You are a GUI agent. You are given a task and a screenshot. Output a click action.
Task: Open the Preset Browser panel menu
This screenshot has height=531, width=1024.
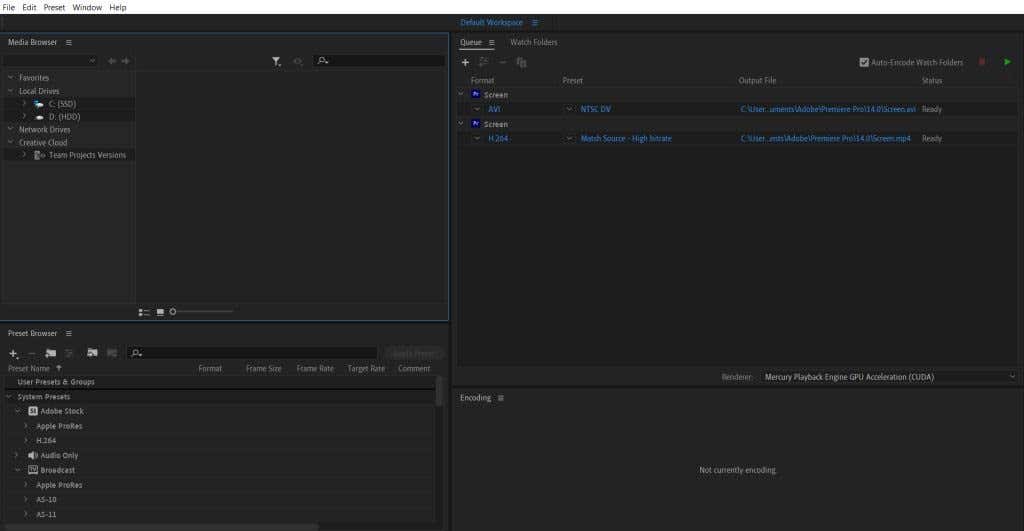[x=69, y=334]
